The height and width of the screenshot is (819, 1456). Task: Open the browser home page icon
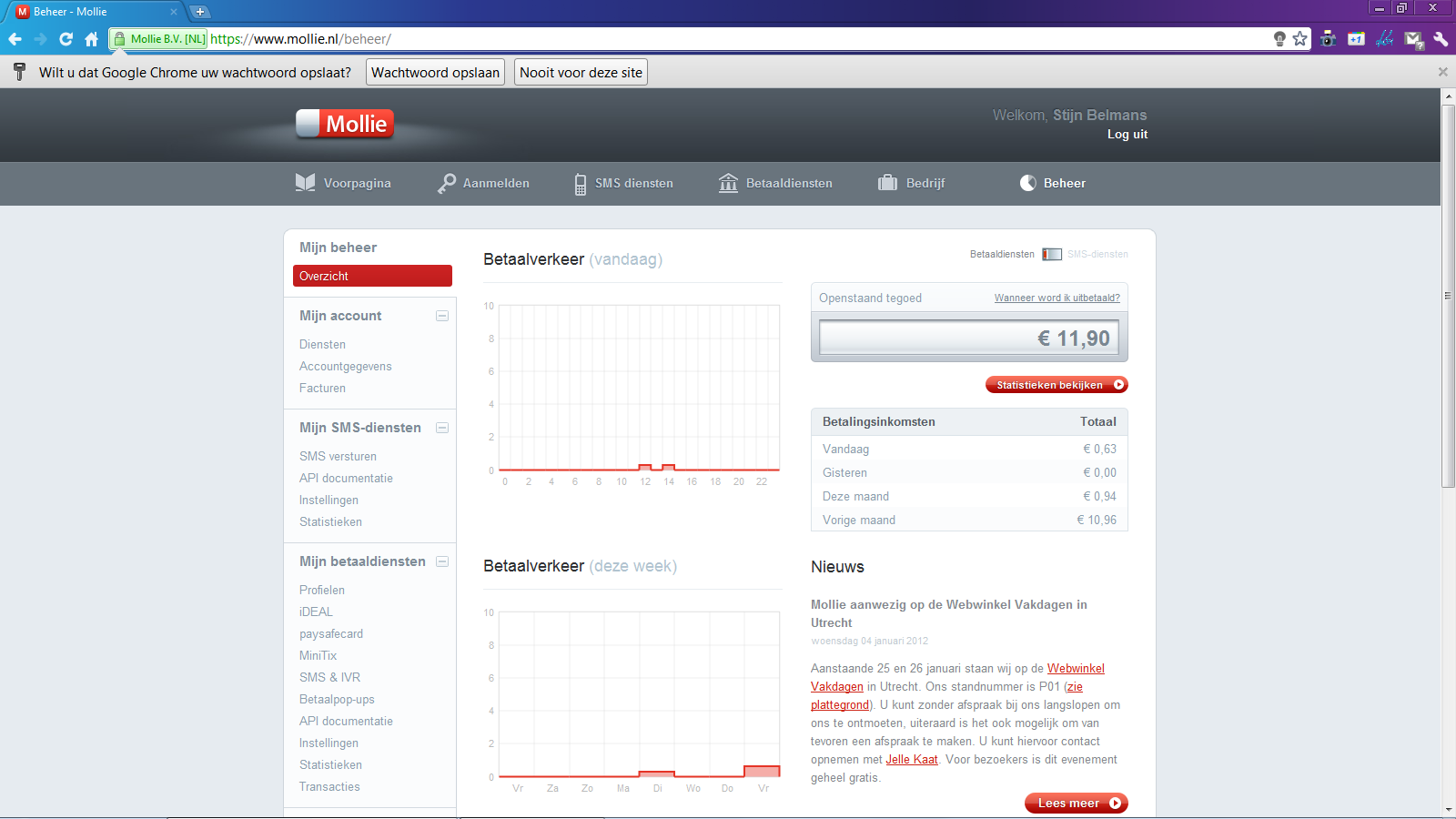click(x=91, y=39)
